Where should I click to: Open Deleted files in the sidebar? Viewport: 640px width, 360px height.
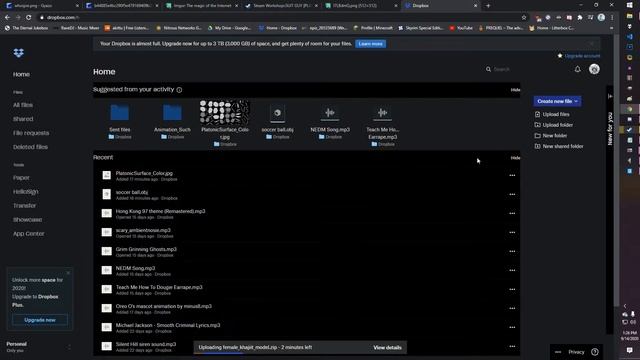(x=30, y=147)
